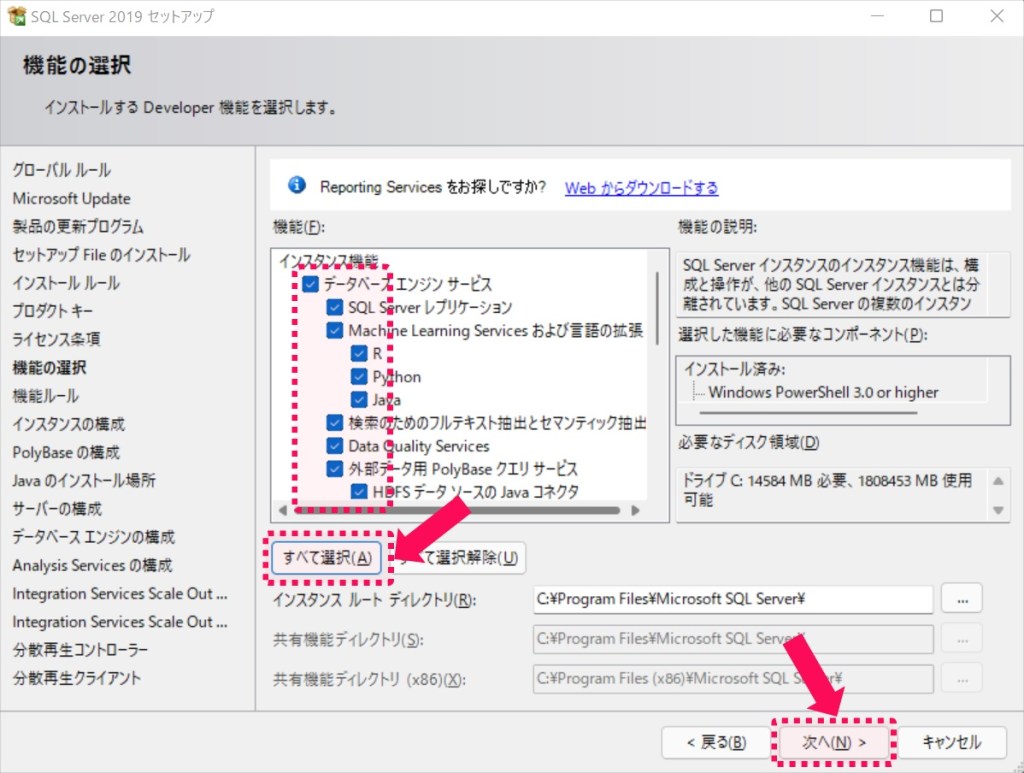Toggle the フルテキスト抽出とセマンティック抽出 checkbox
The height and width of the screenshot is (773, 1024).
pos(334,423)
